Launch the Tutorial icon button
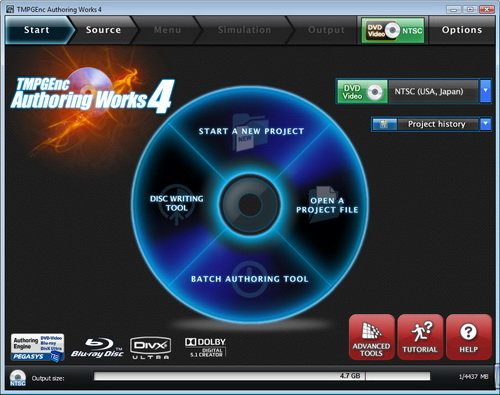This screenshot has height=395, width=500. coord(420,337)
